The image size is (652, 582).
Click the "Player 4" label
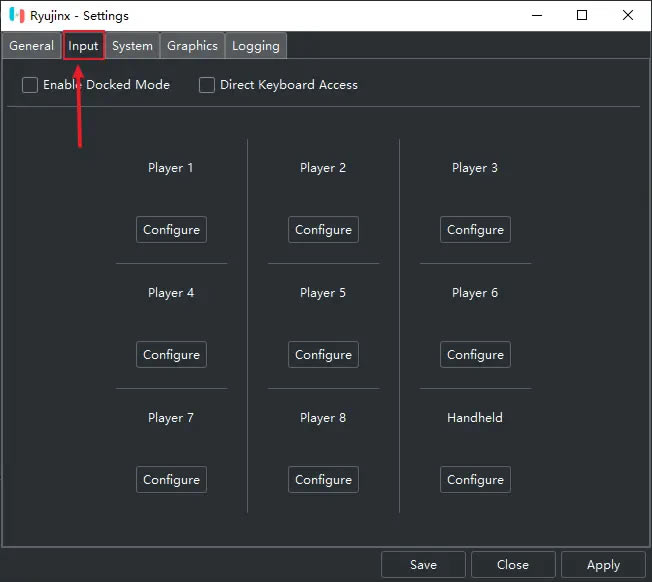(x=171, y=293)
